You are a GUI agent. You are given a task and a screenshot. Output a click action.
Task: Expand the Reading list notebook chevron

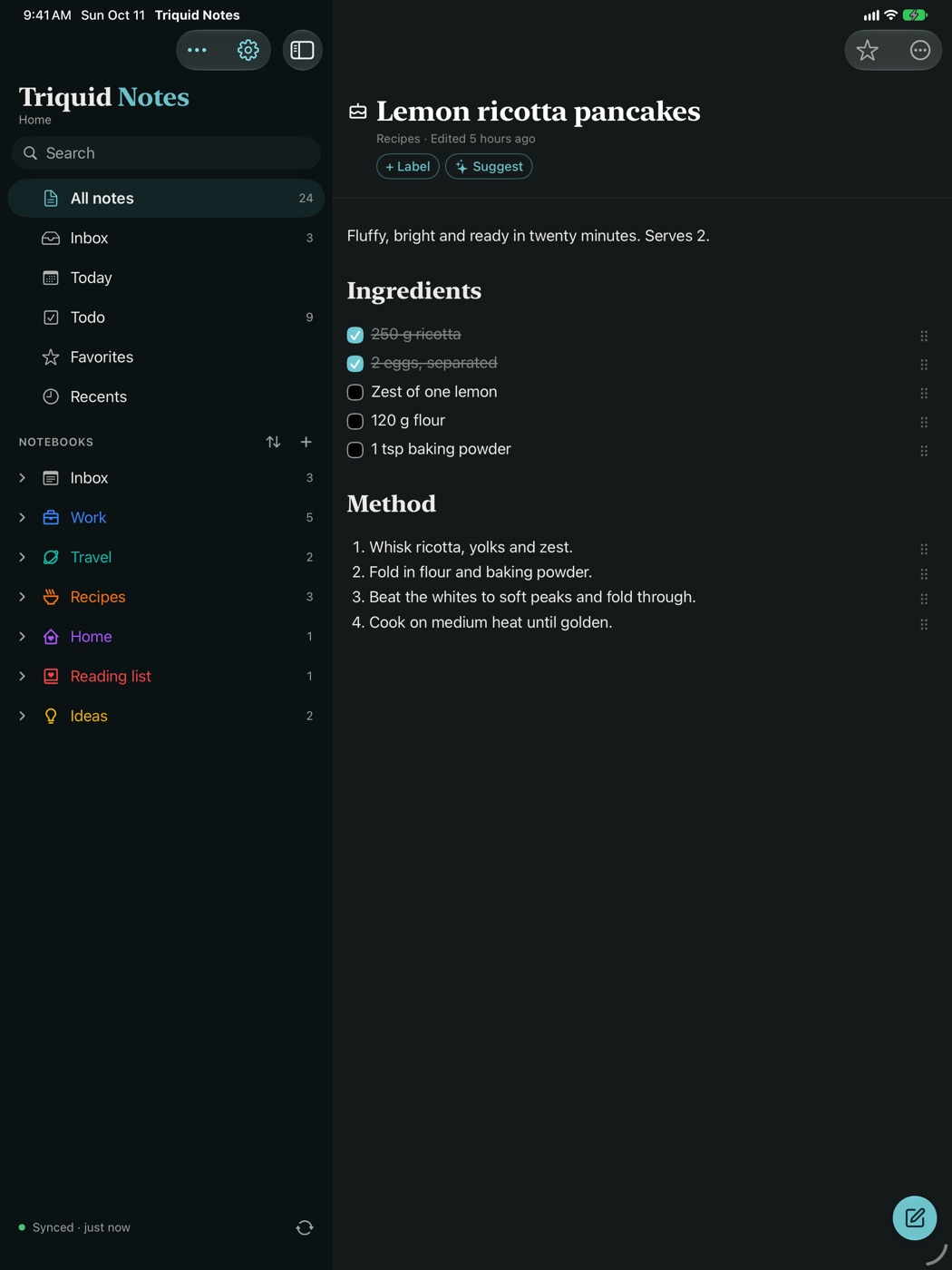pyautogui.click(x=23, y=676)
